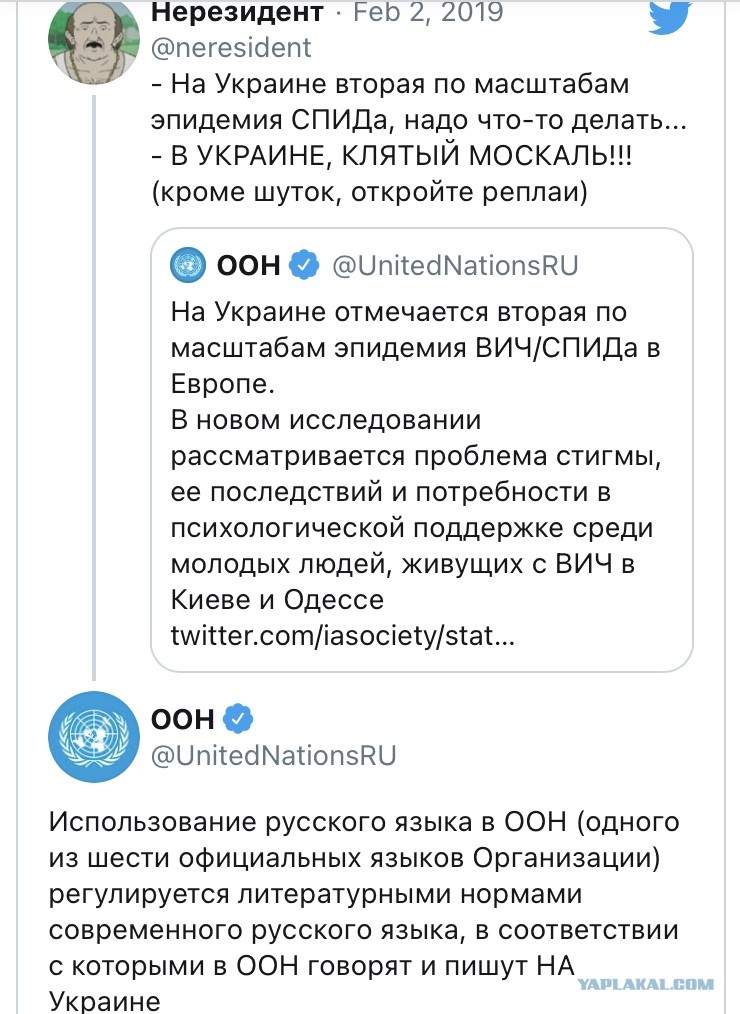Click the Twitter bird logo icon
The width and height of the screenshot is (740, 1014).
[x=669, y=17]
